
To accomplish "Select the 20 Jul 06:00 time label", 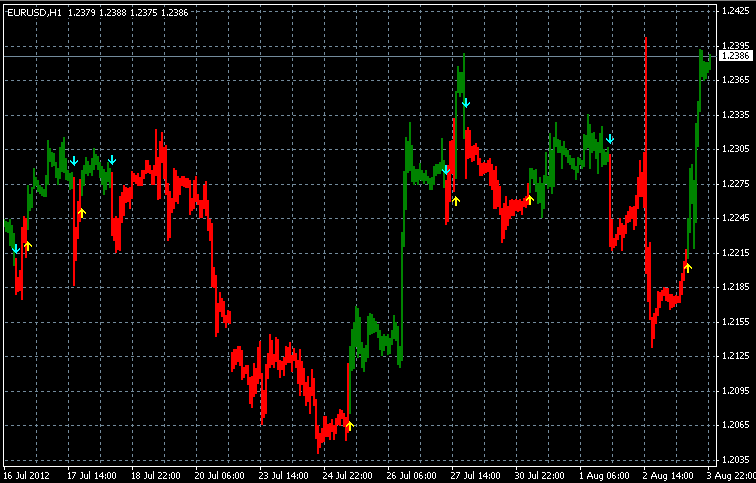I will pyautogui.click(x=220, y=476).
